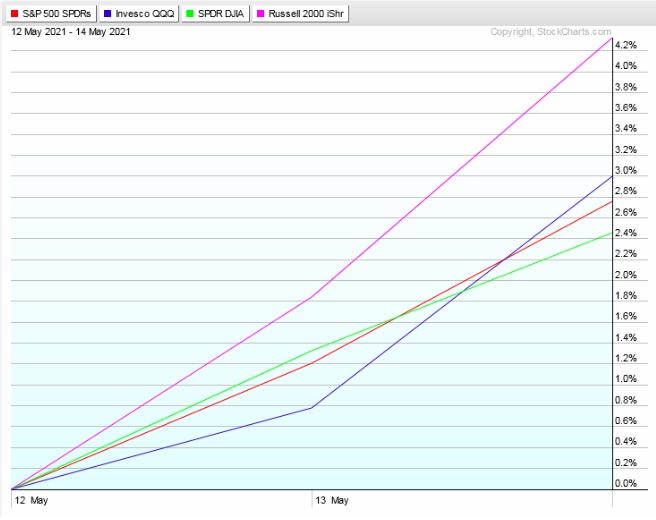This screenshot has height=520, width=656.
Task: Click the 2.6% y-axis label
Action: (625, 212)
